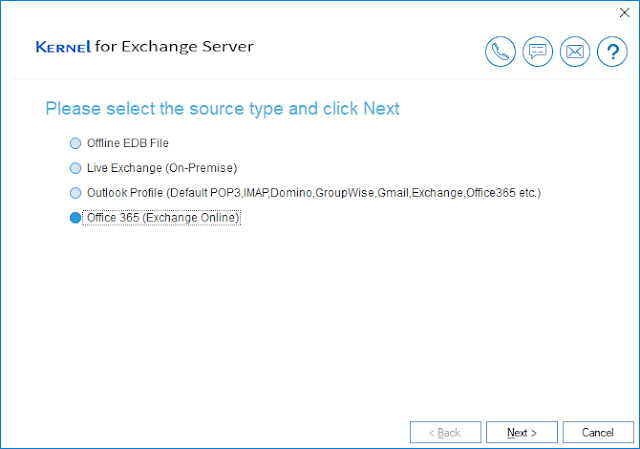This screenshot has width=640, height=449.
Task: Click the Office 365 (Exchange Online) radio circle
Action: coord(75,218)
